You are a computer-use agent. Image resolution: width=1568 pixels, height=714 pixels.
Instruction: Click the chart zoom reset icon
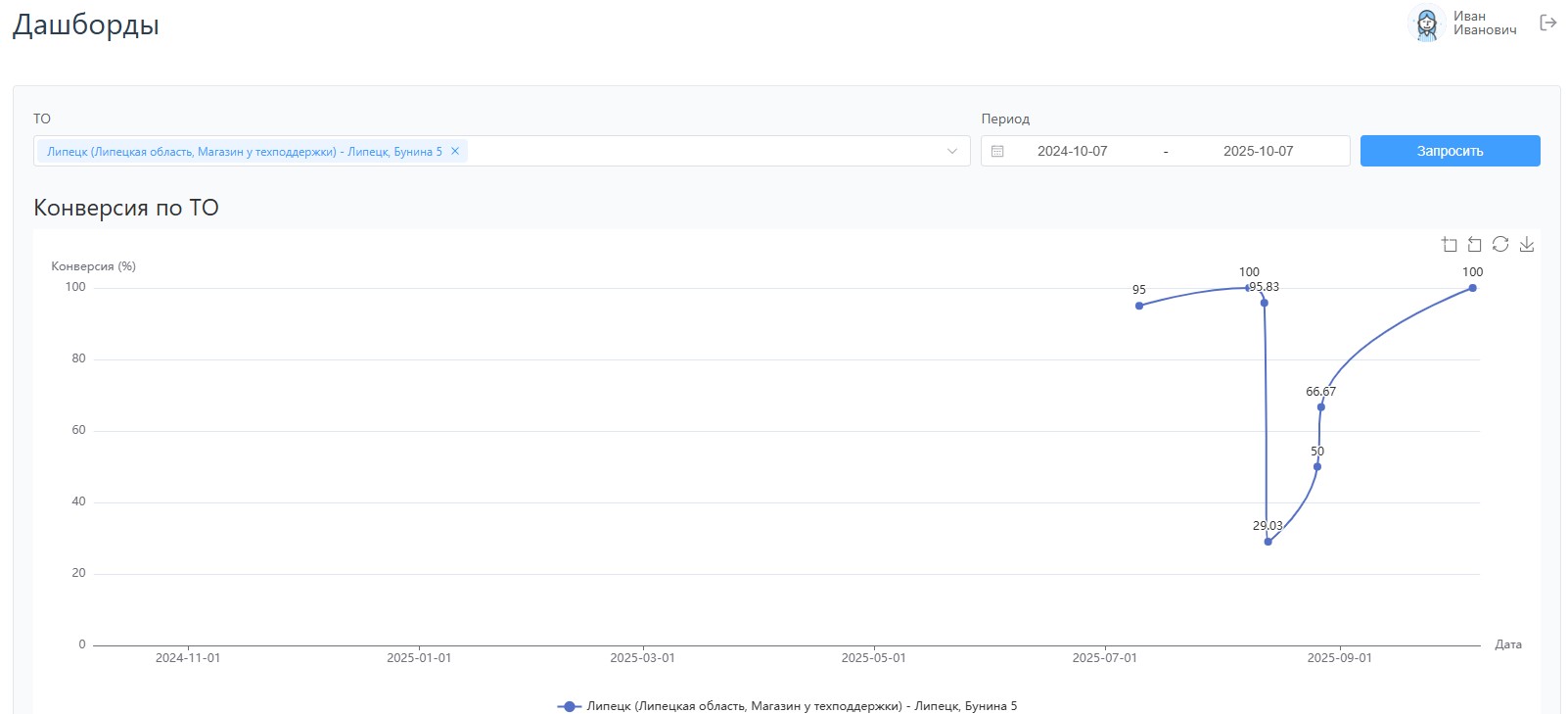click(x=1475, y=245)
